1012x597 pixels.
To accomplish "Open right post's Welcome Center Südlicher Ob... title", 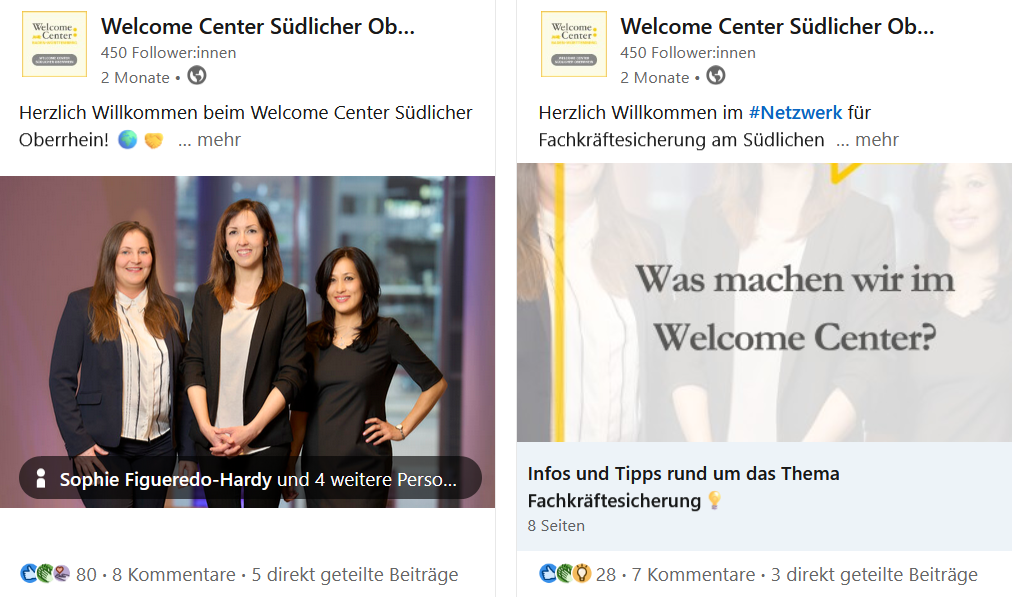I will pyautogui.click(x=777, y=26).
